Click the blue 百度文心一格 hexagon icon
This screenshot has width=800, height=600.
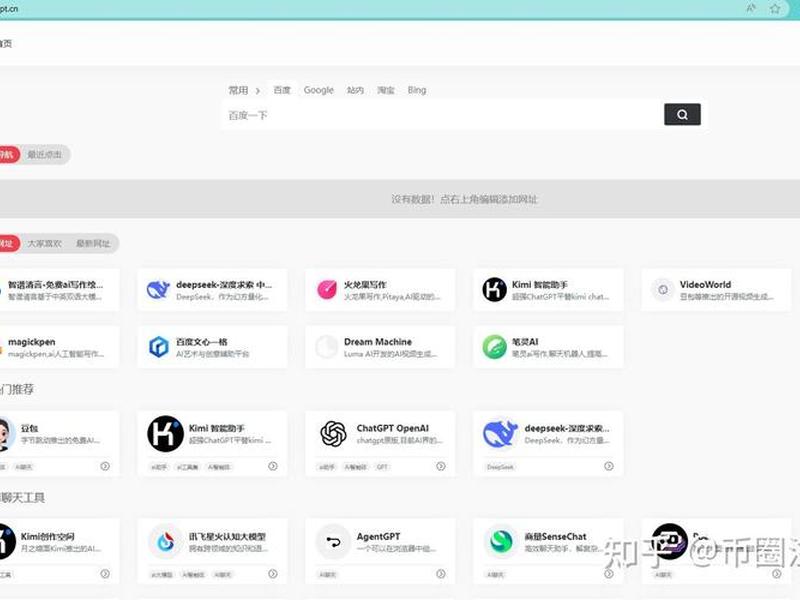pyautogui.click(x=159, y=347)
